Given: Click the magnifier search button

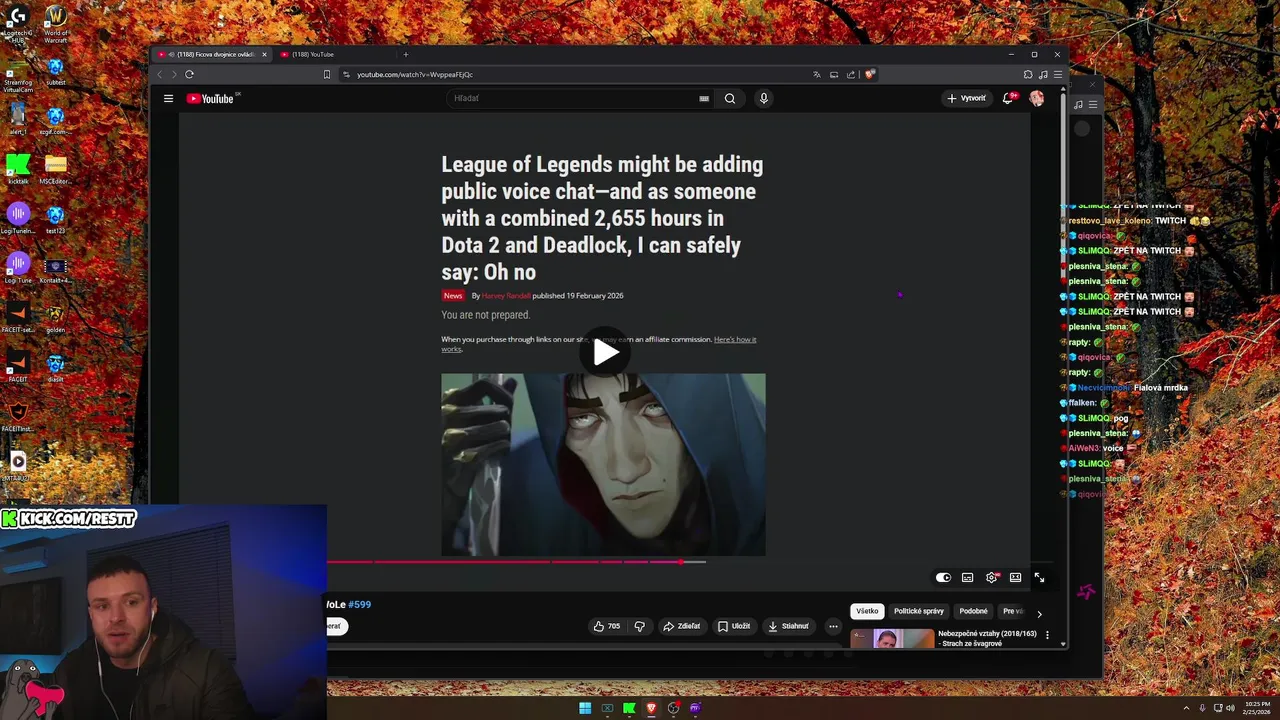Looking at the screenshot, I should (x=730, y=98).
